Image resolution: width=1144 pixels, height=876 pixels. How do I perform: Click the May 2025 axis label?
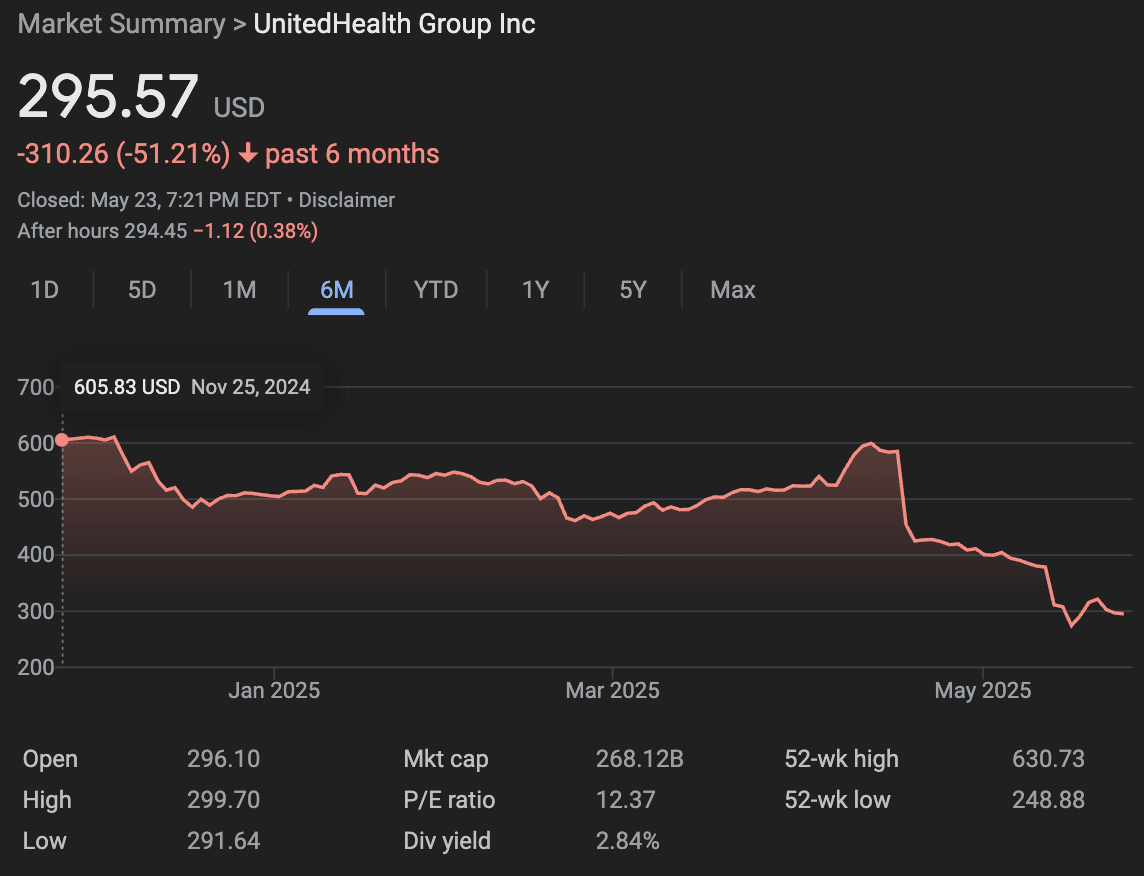coord(983,691)
